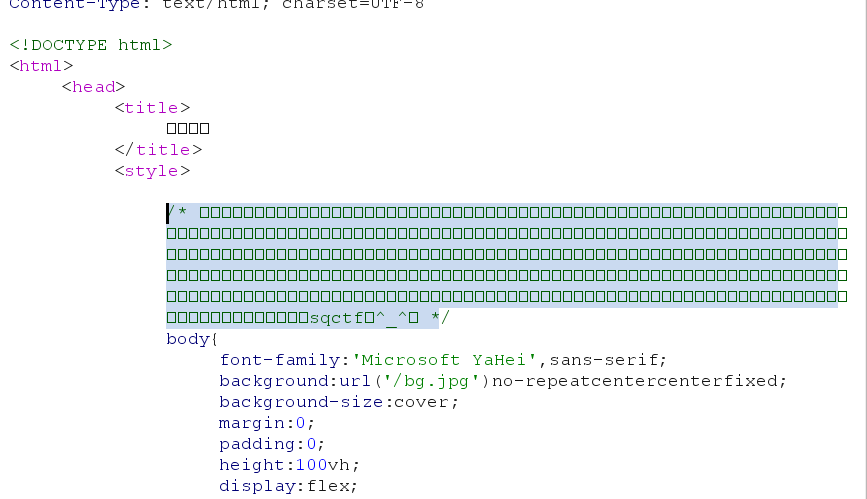
Task: Click the title text placeholder boxes
Action: click(x=187, y=129)
